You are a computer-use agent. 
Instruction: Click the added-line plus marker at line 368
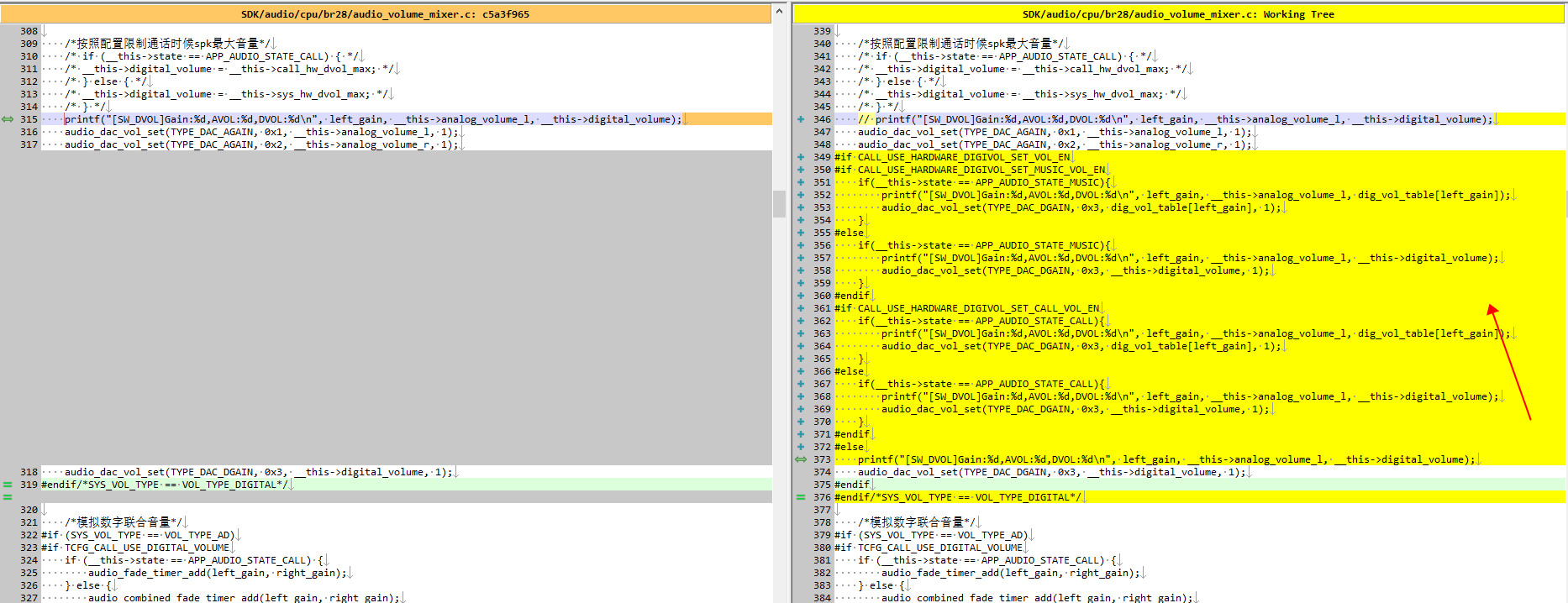[801, 396]
